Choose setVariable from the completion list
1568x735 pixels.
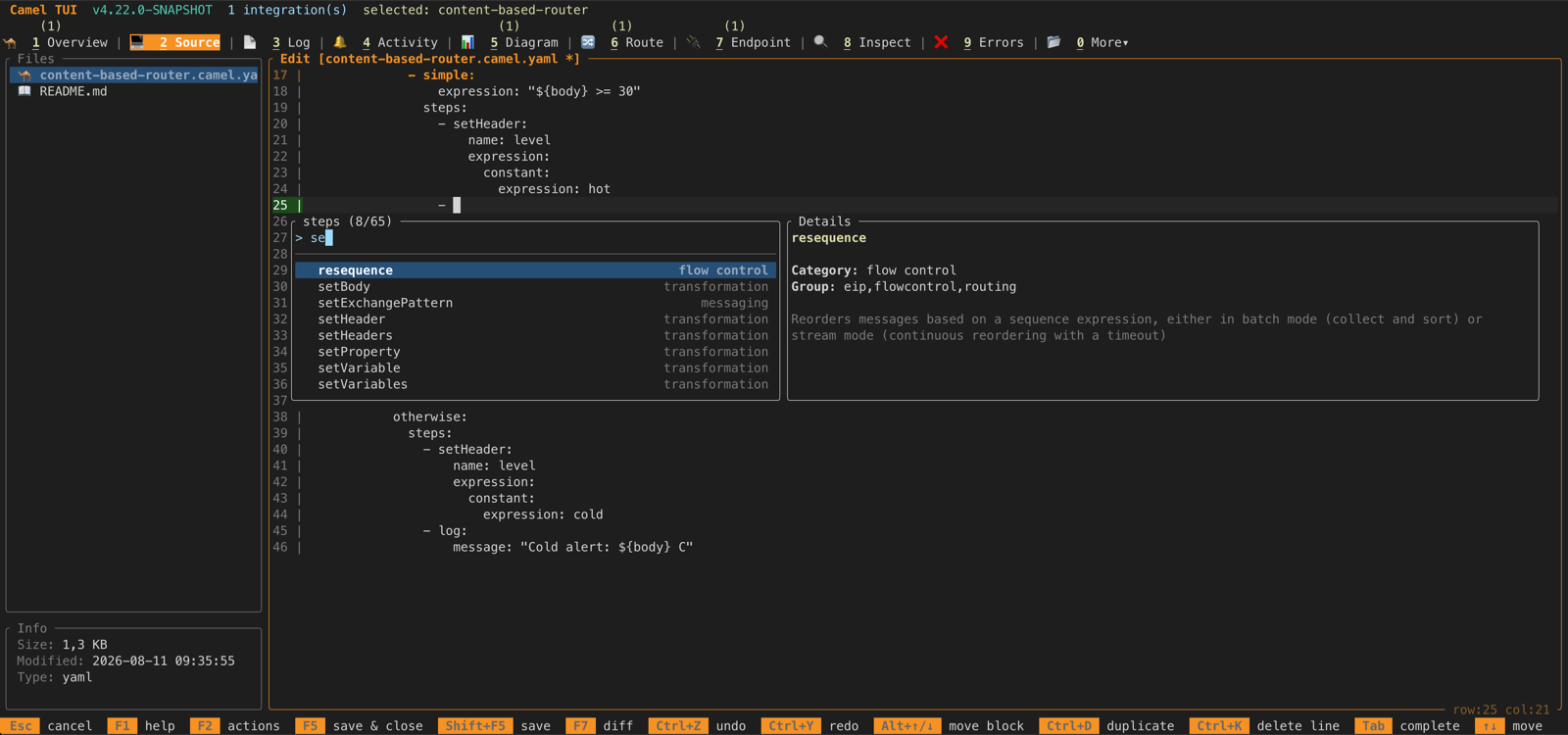click(x=536, y=368)
